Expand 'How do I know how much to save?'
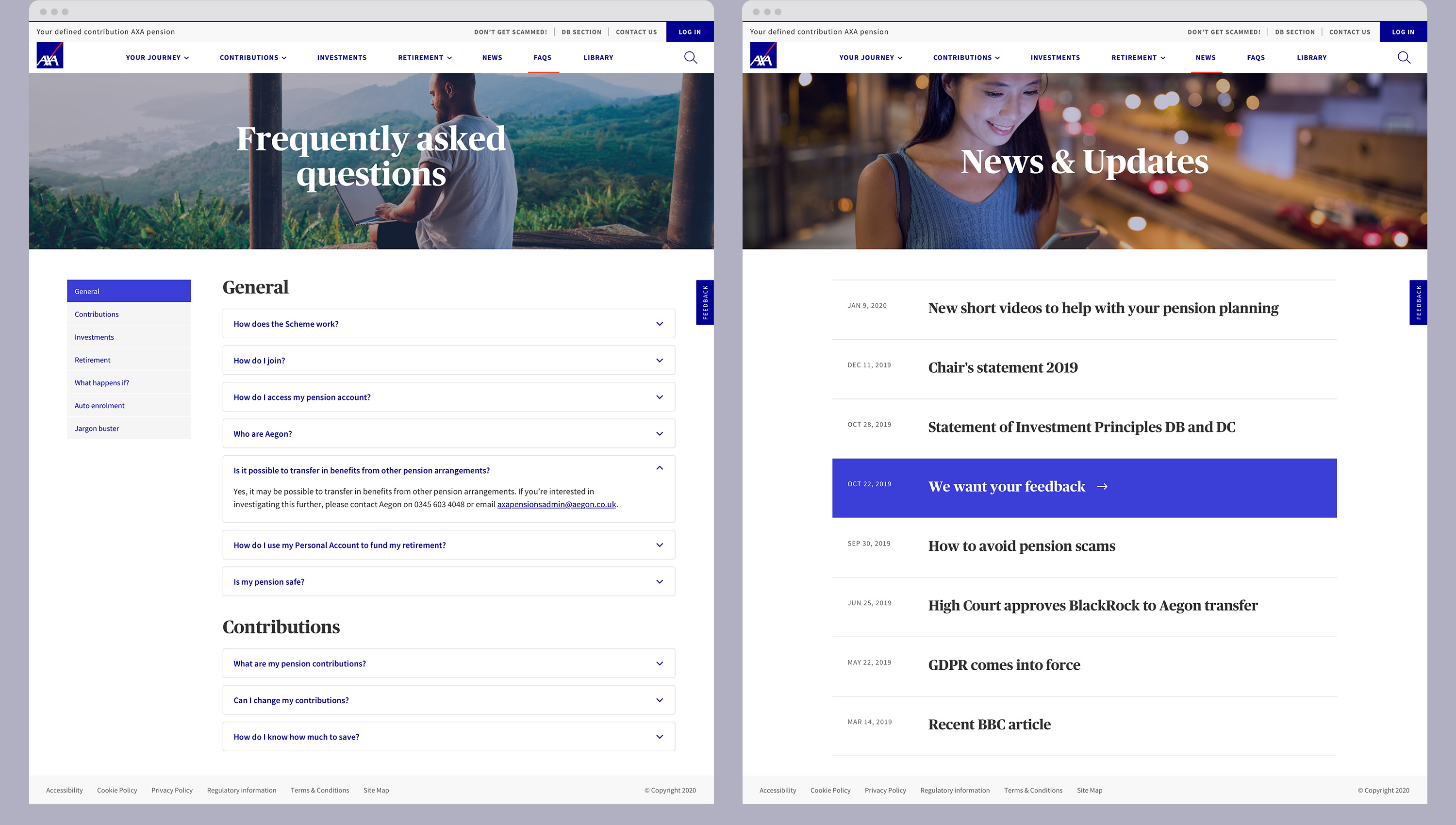 point(449,737)
